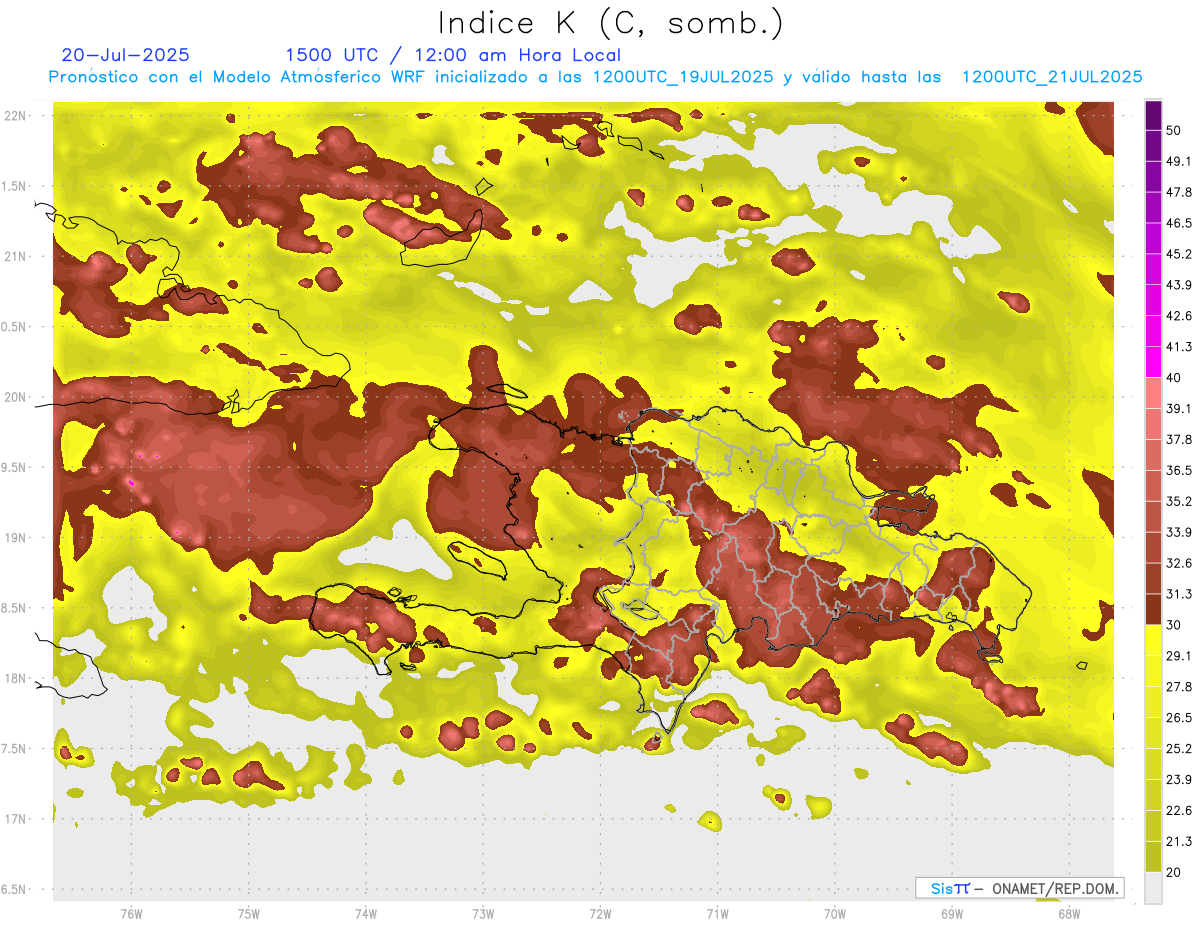The height and width of the screenshot is (927, 1200).
Task: Click longitude axis label "68W"
Action: [x=1068, y=914]
